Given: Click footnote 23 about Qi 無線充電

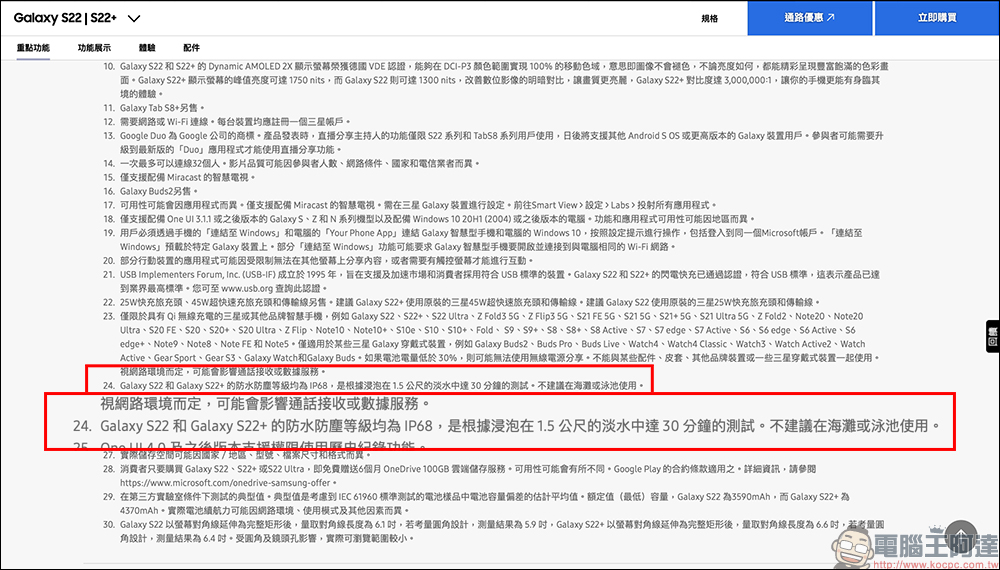Looking at the screenshot, I should (x=502, y=344).
